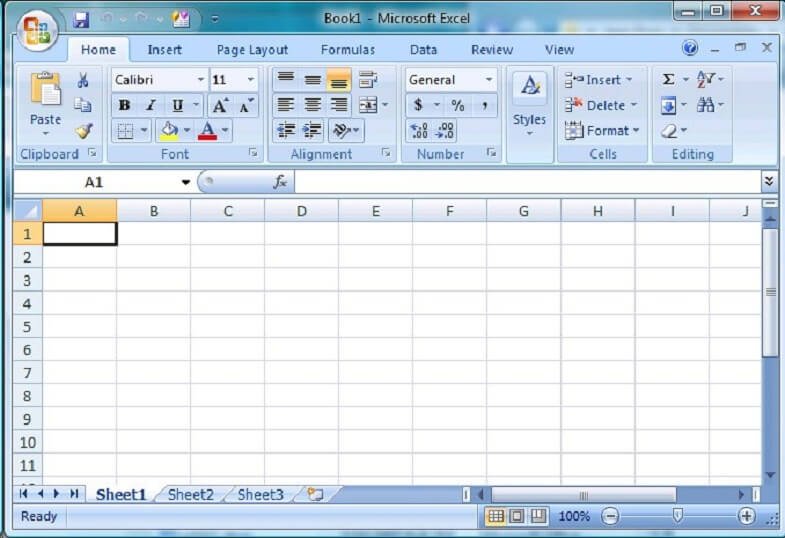Click the Insert cells button
Image resolution: width=785 pixels, height=538 pixels.
598,80
